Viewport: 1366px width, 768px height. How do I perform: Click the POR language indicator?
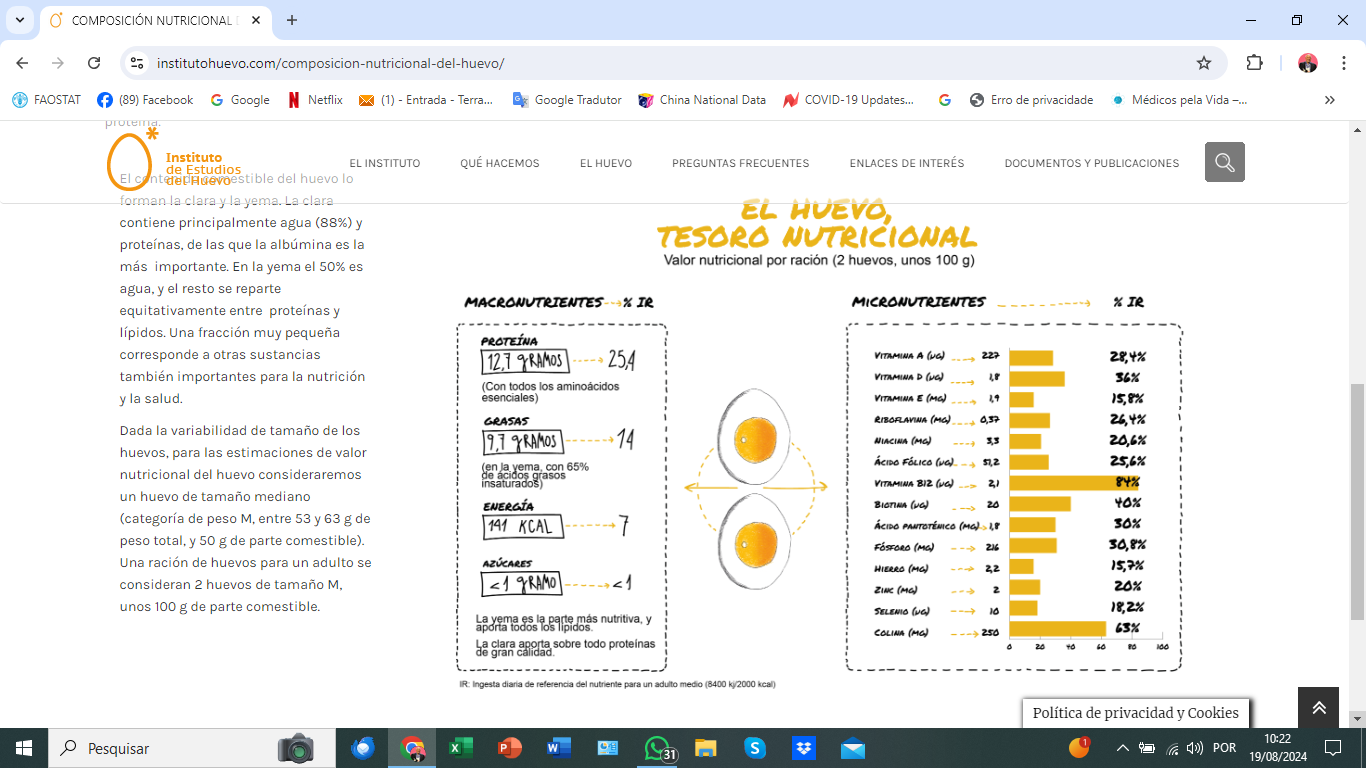tap(1224, 748)
